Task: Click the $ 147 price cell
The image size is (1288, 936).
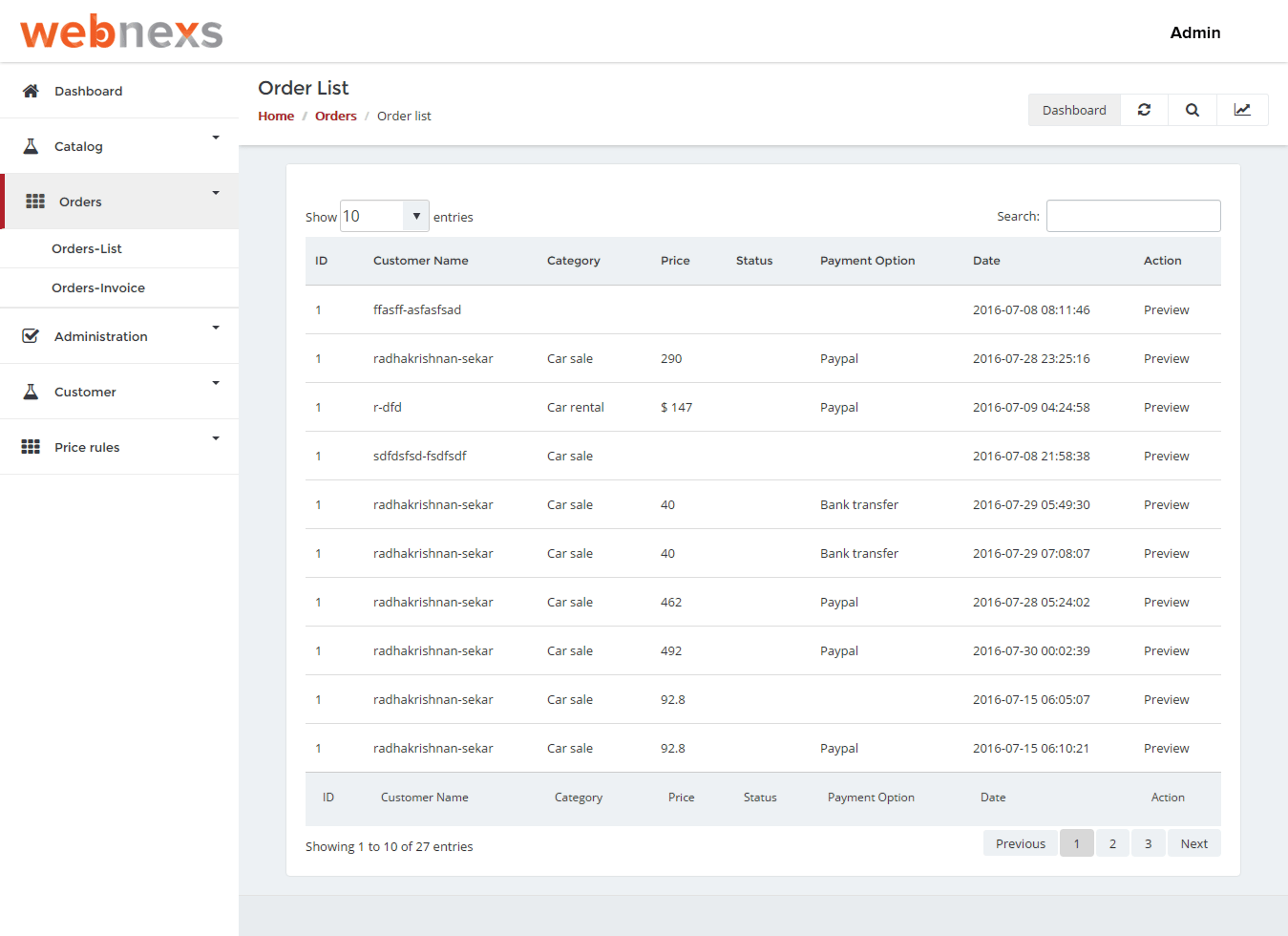Action: 677,407
